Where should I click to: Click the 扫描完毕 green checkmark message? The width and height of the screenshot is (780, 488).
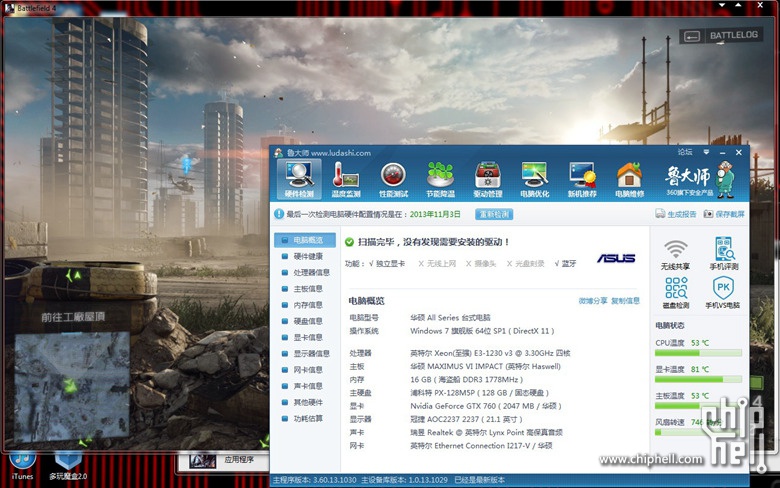click(x=427, y=242)
